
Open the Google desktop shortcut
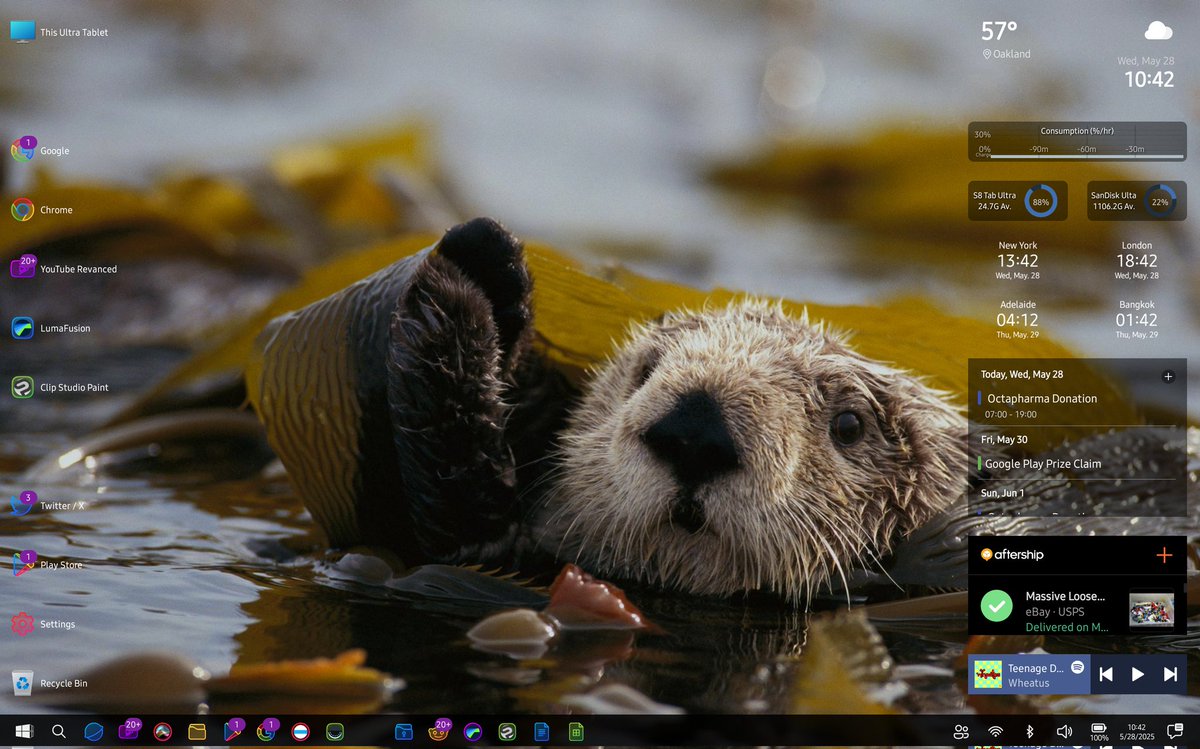tap(40, 150)
